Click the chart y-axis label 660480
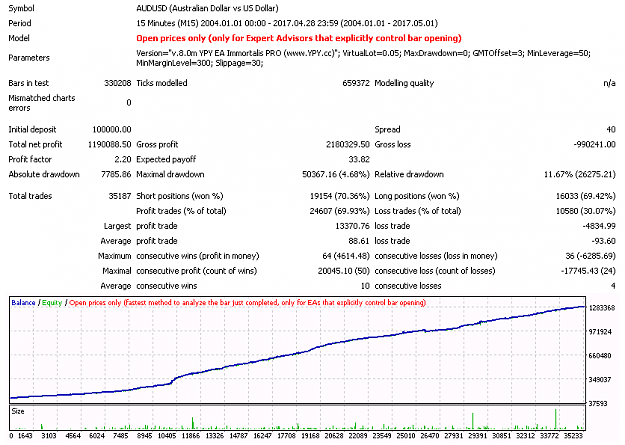The height and width of the screenshot is (445, 625). point(600,356)
